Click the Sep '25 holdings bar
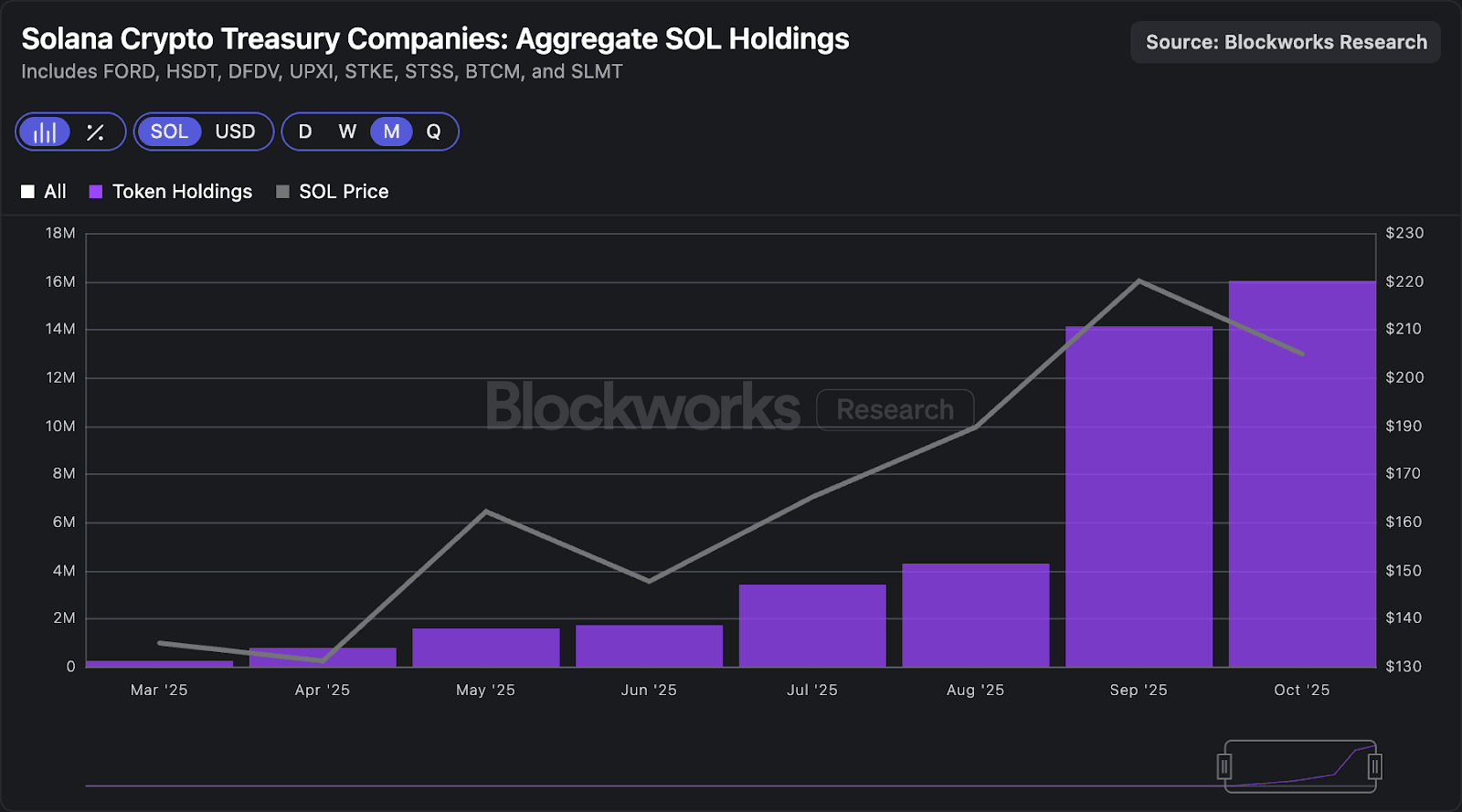The width and height of the screenshot is (1462, 812). (x=1139, y=497)
